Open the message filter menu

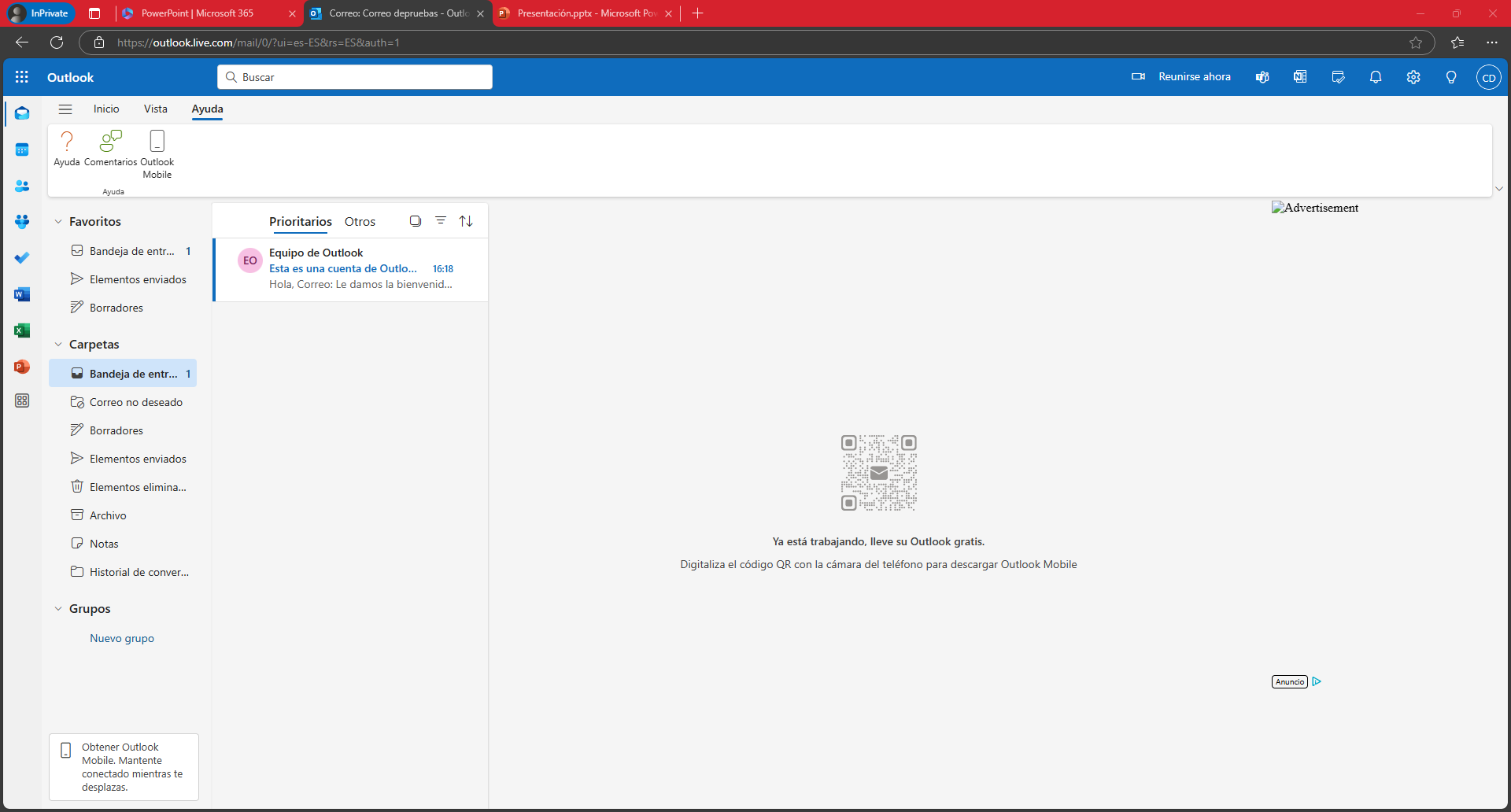click(441, 221)
